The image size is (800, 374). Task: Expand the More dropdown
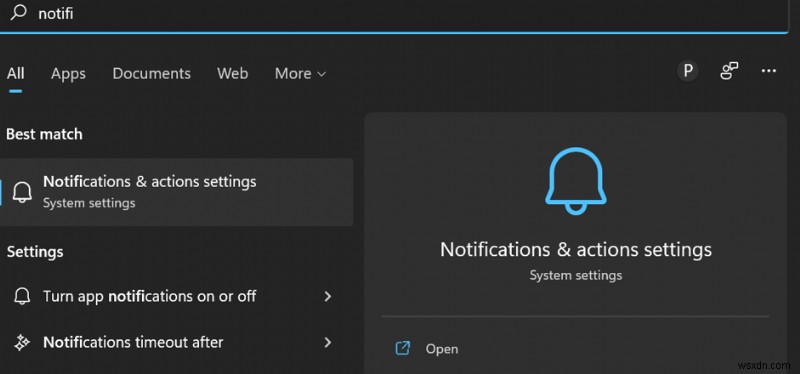(300, 73)
